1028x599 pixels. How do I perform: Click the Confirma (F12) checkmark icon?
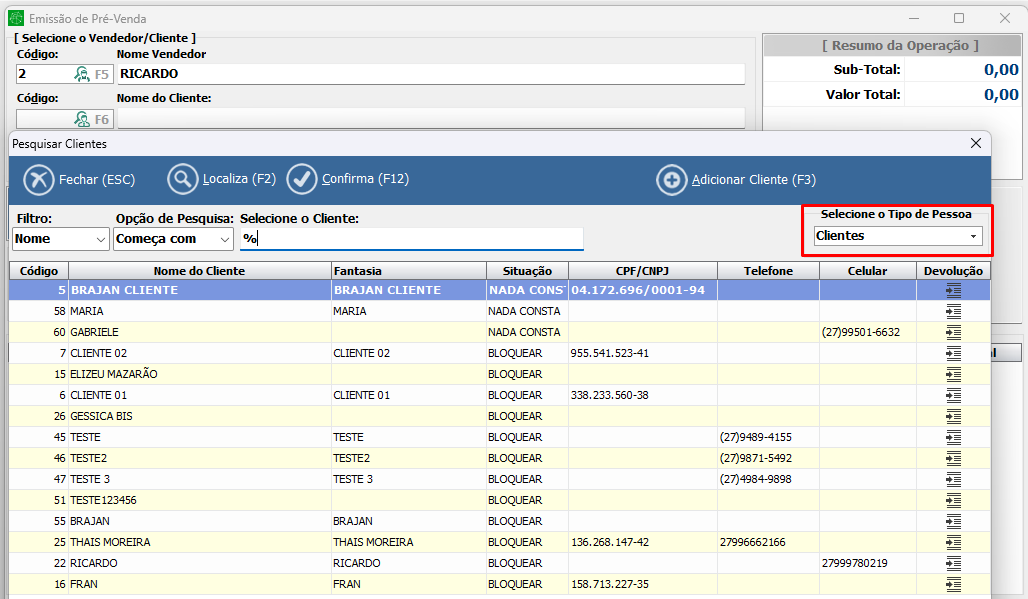302,180
